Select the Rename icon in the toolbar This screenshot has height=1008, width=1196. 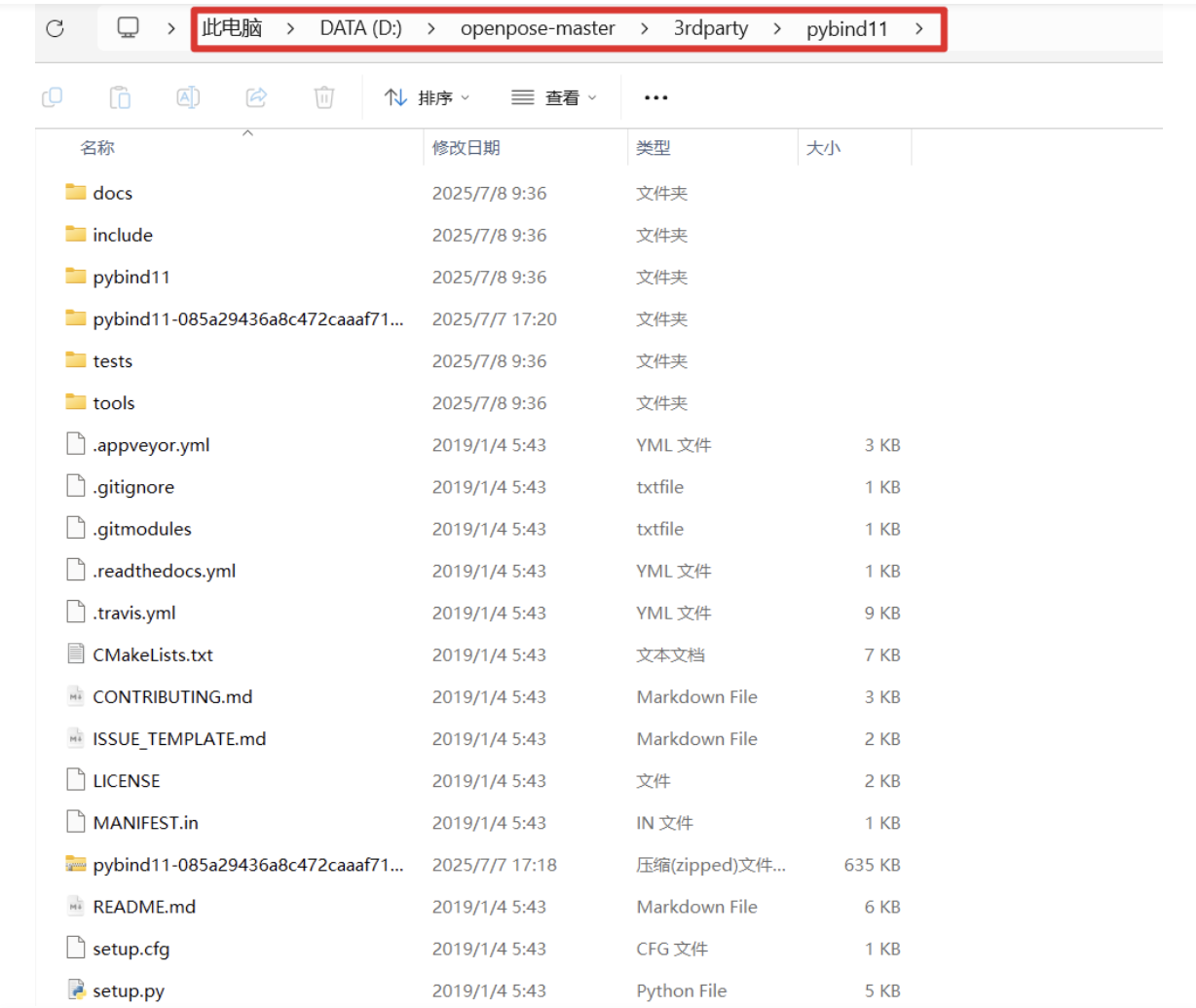187,96
